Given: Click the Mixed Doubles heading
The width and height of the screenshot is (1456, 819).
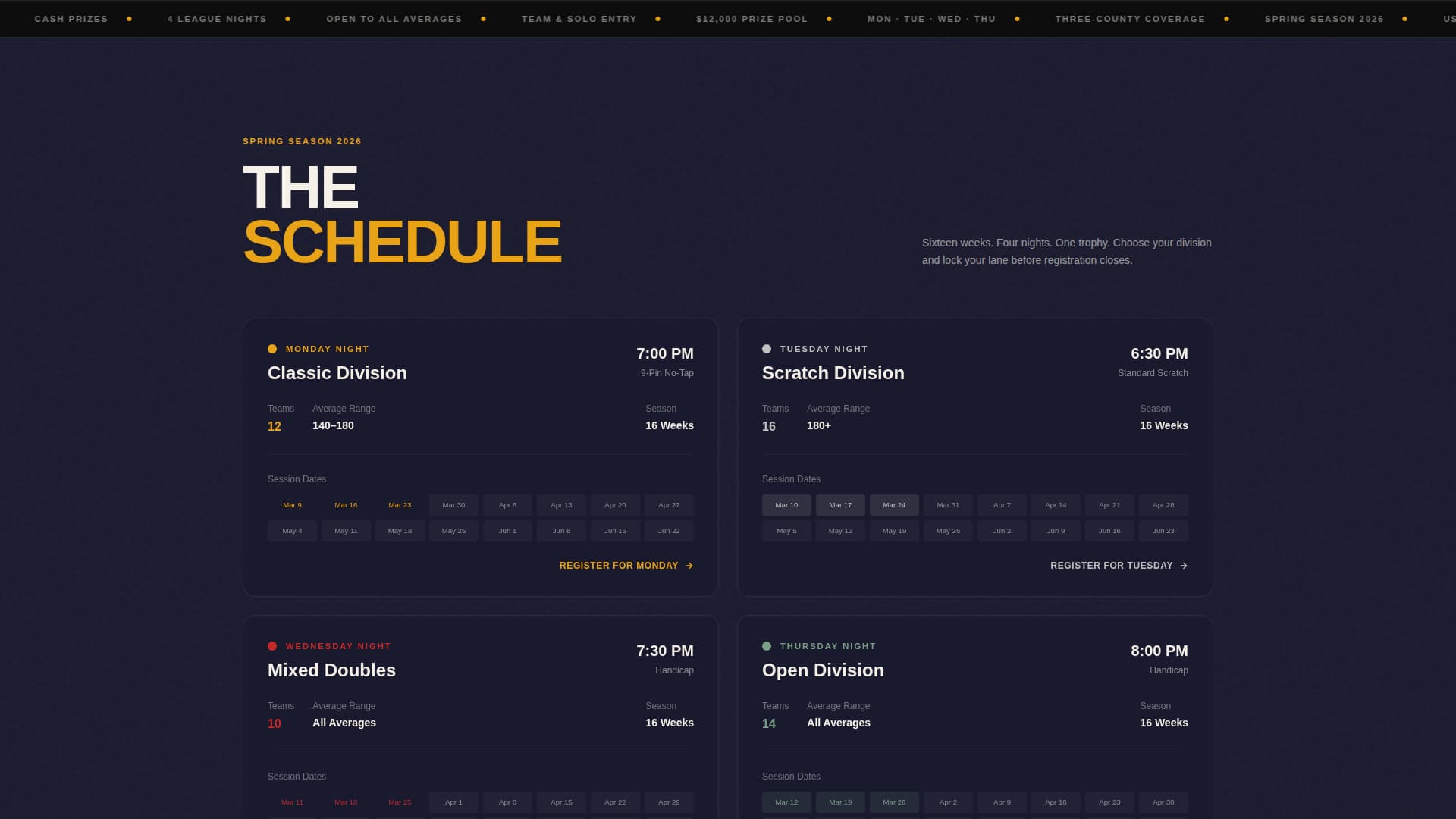Looking at the screenshot, I should pos(331,670).
